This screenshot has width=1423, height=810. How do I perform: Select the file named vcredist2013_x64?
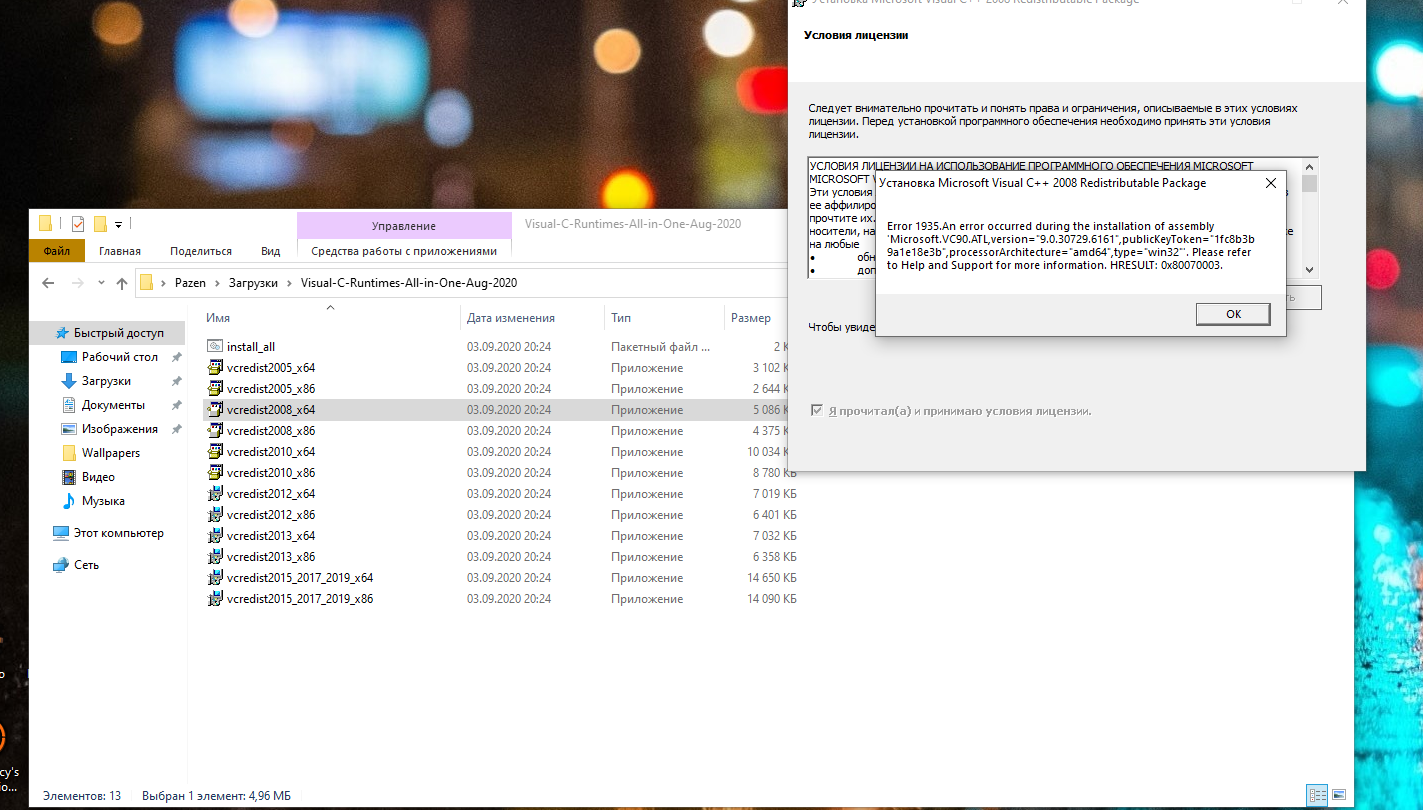click(x=271, y=536)
